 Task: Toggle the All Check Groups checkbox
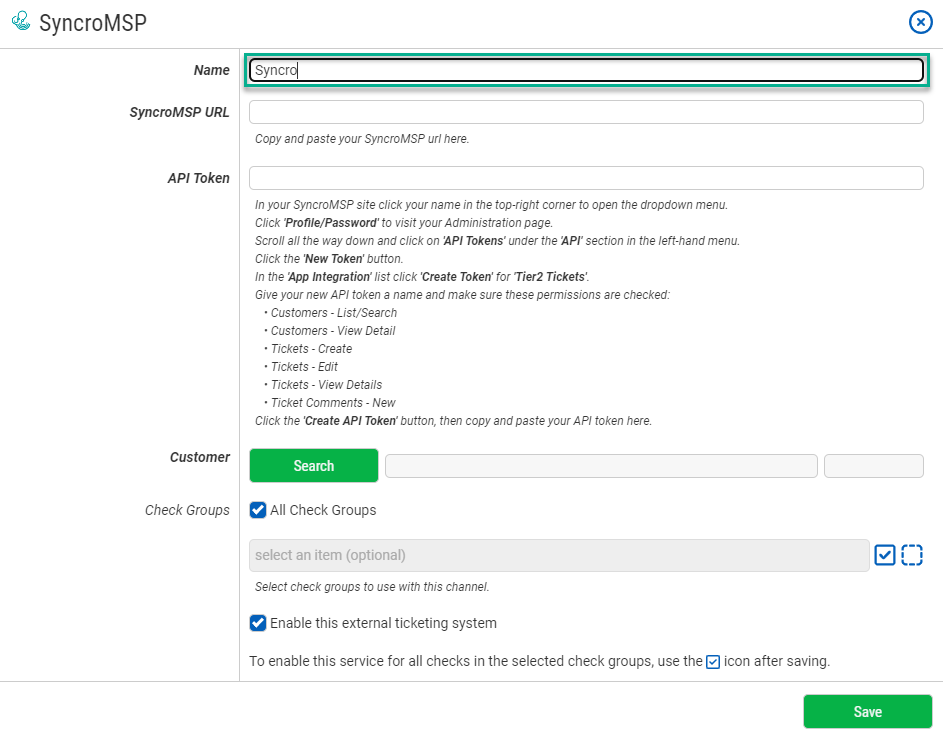point(258,510)
